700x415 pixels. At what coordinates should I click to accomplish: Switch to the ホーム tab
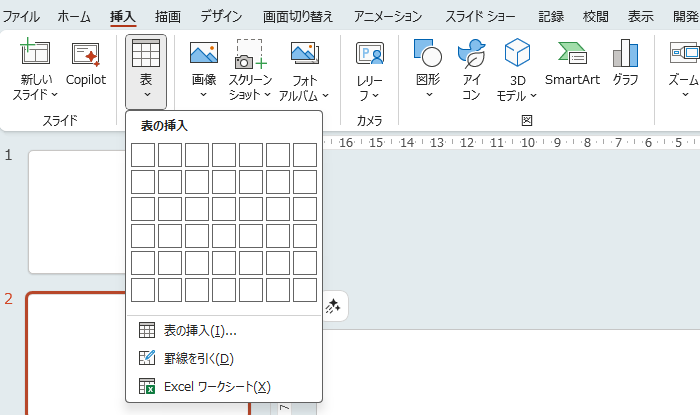coord(74,16)
